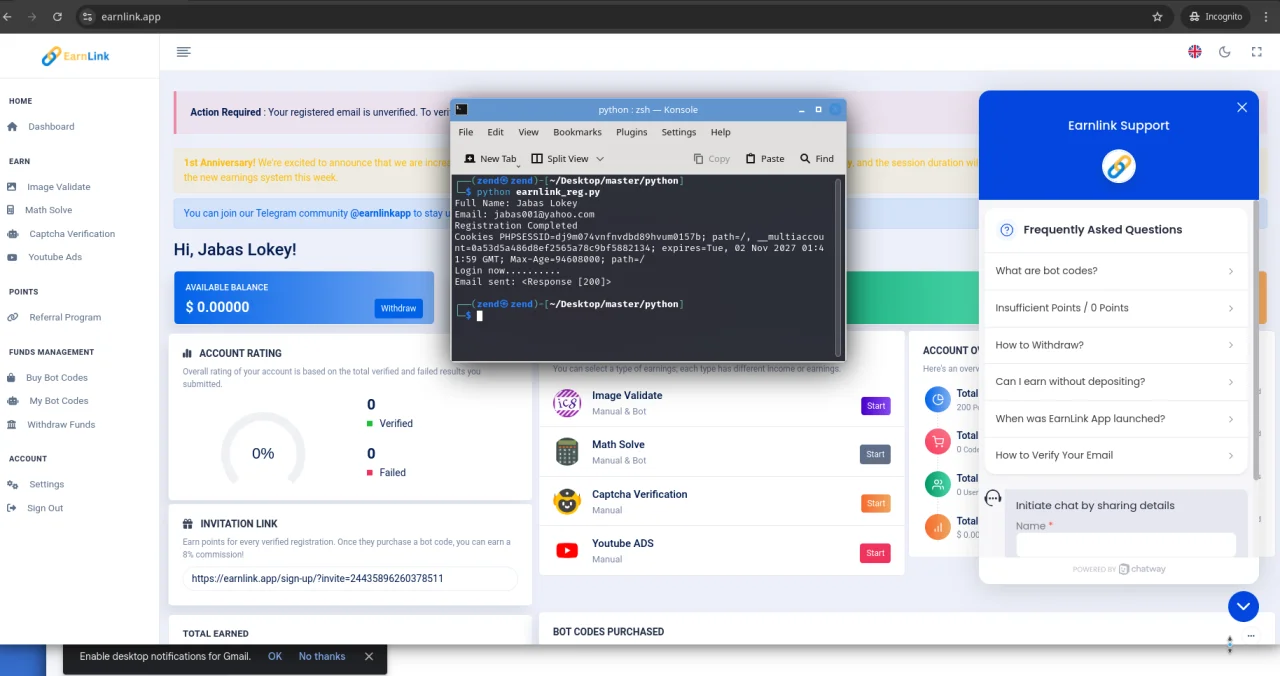Viewport: 1280px width, 676px height.
Task: Open the View menu in Konsole
Action: point(528,132)
